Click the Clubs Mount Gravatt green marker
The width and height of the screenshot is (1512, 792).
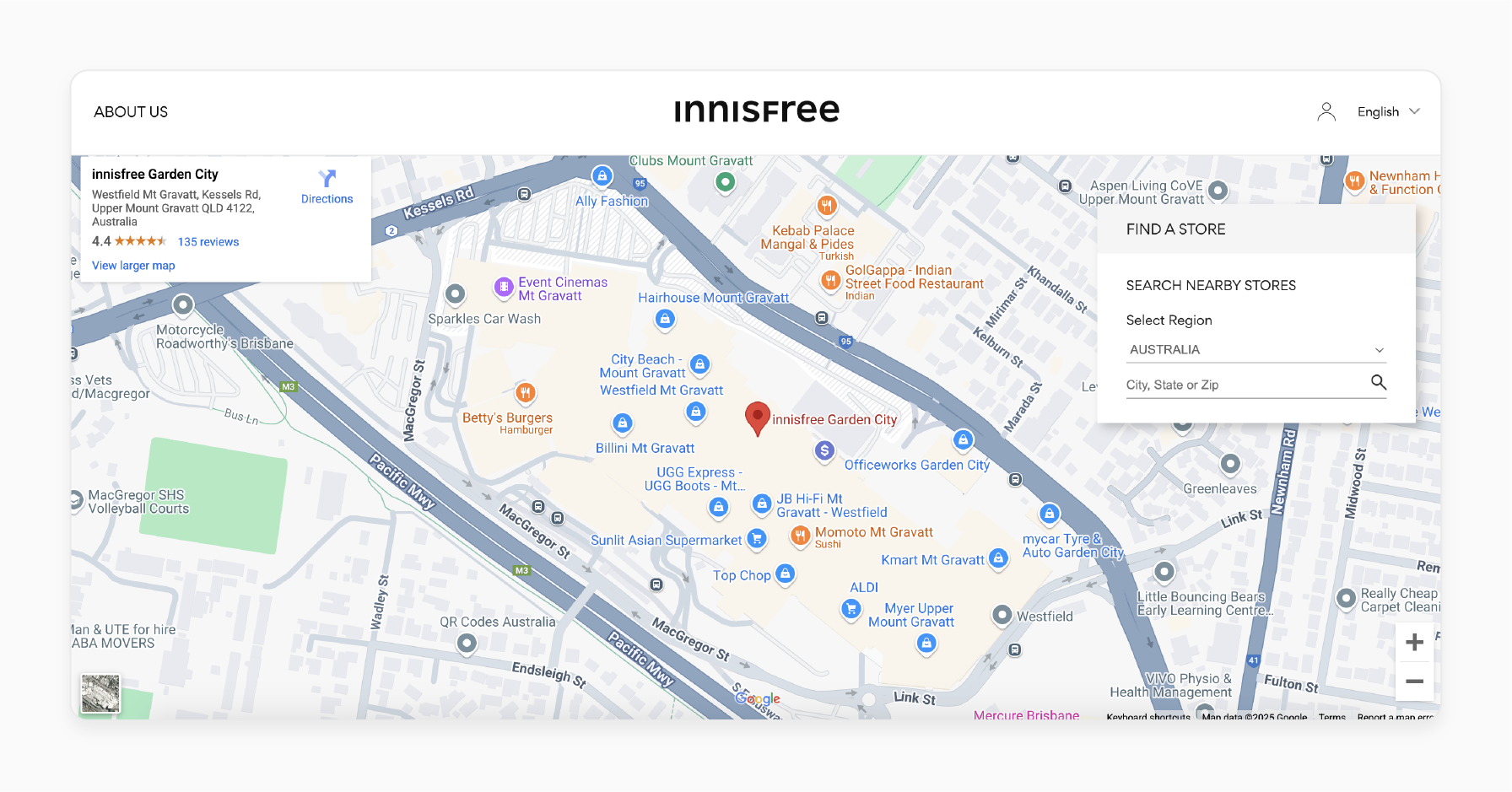tap(725, 181)
